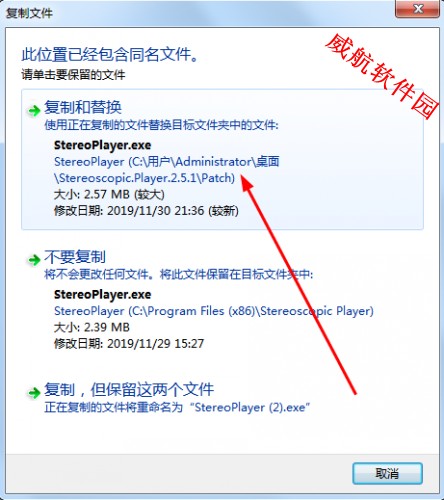The image size is (444, 500).
Task: Choose the 复制和替换 option heading
Action: (x=83, y=107)
